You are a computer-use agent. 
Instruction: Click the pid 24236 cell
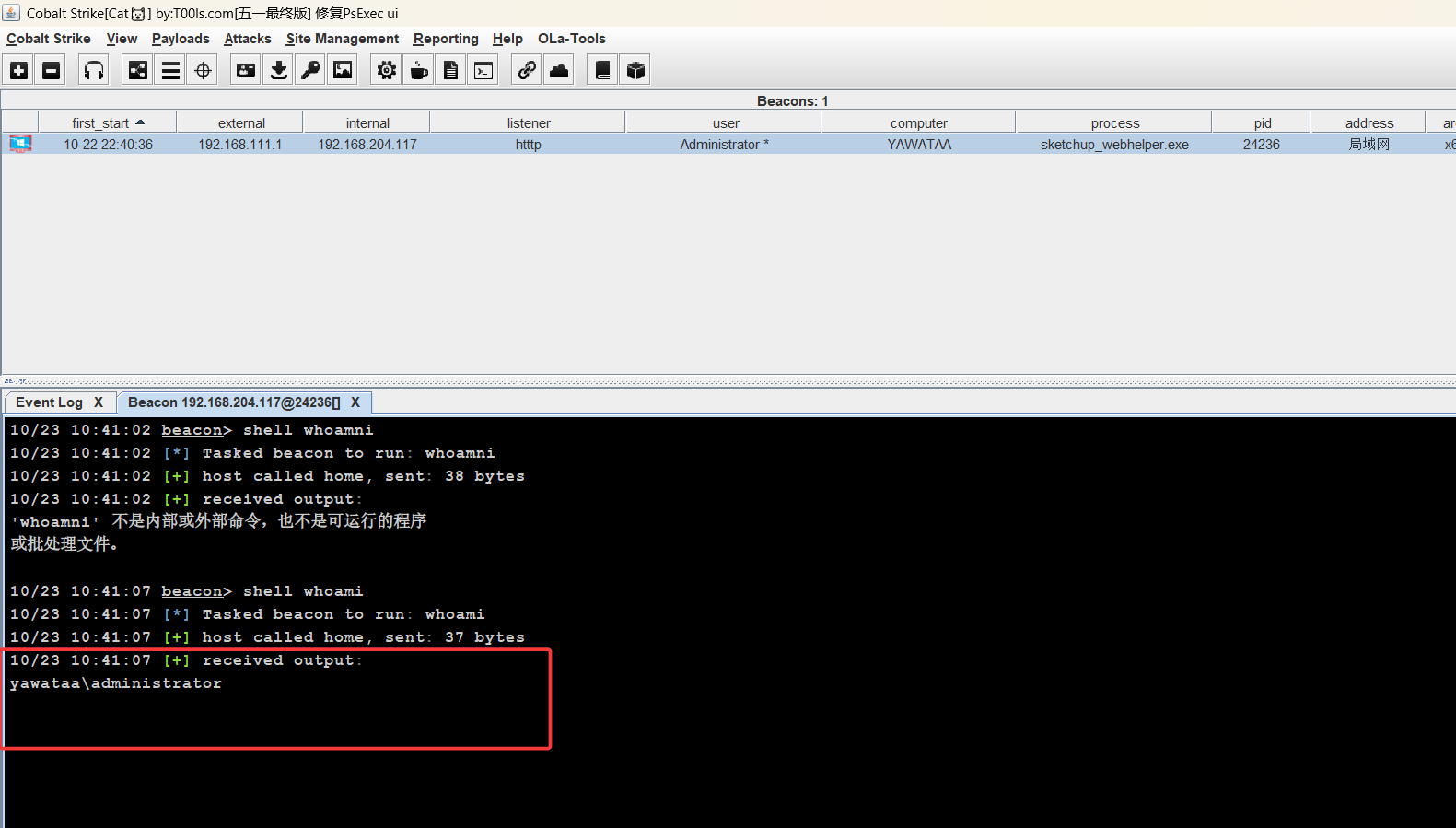(1262, 145)
